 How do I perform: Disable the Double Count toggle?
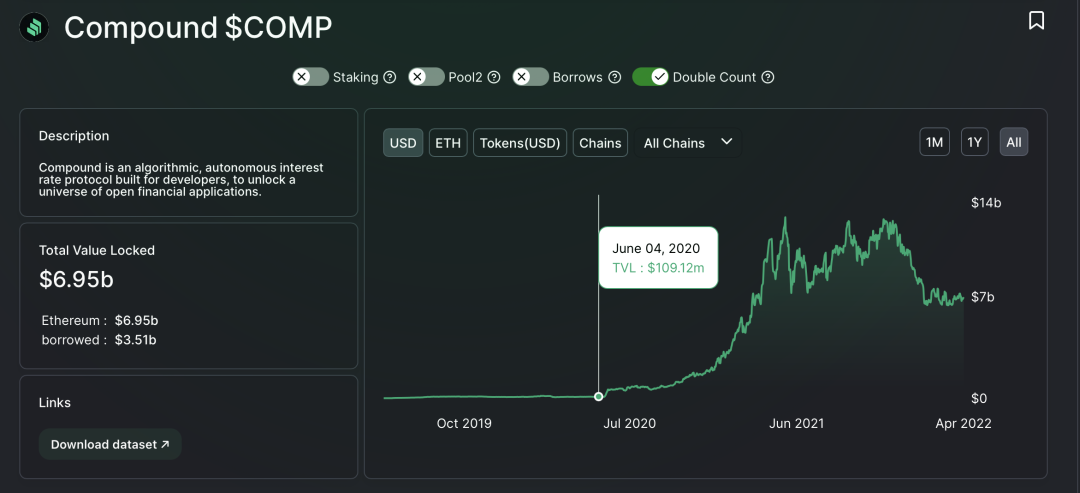[x=651, y=77]
